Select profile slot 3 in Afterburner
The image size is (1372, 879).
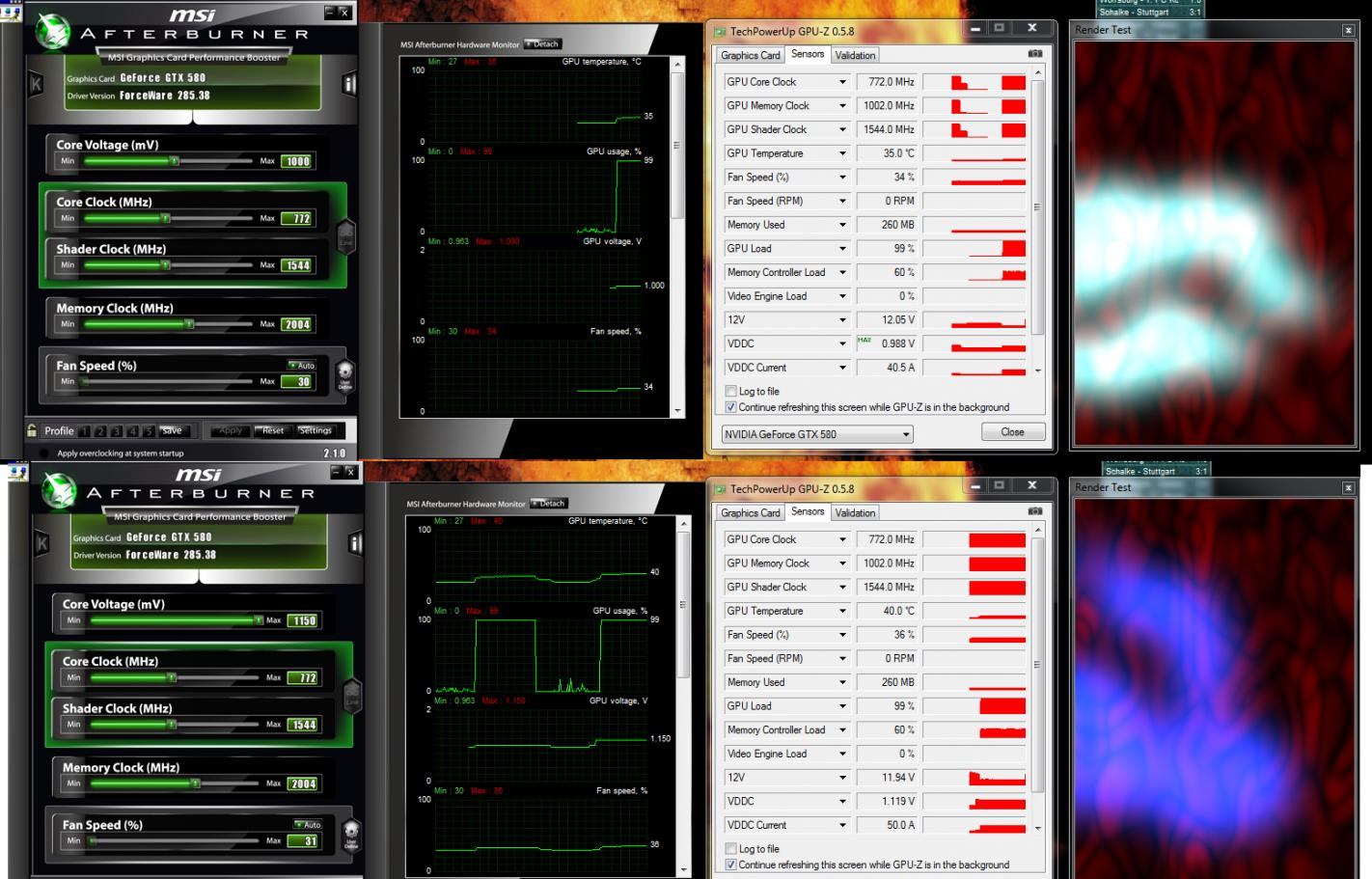(x=117, y=431)
